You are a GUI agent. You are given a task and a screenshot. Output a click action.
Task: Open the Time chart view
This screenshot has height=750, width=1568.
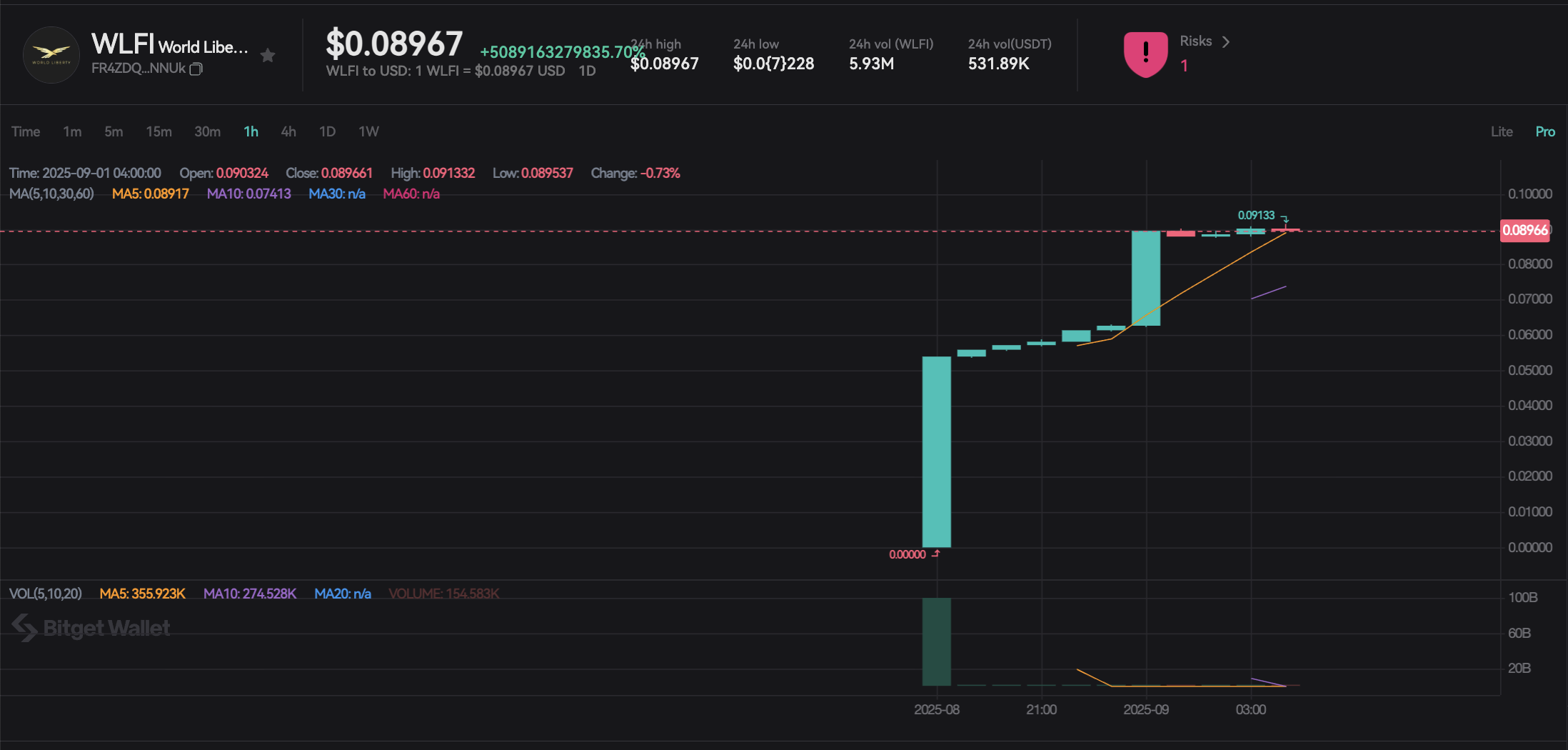[x=26, y=131]
